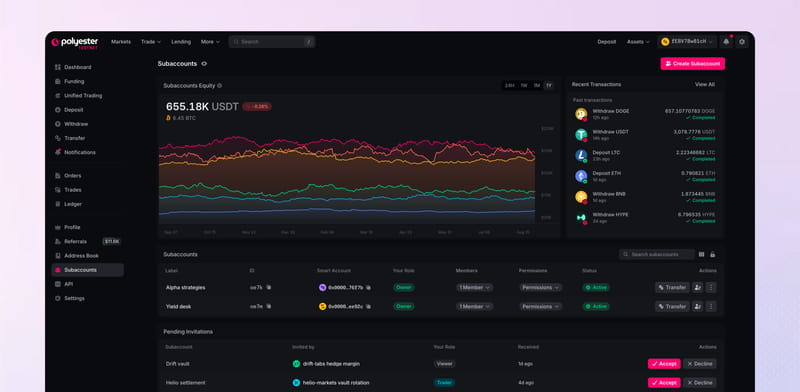Open Dashboard from the sidebar
The width and height of the screenshot is (800, 392).
pyautogui.click(x=87, y=67)
